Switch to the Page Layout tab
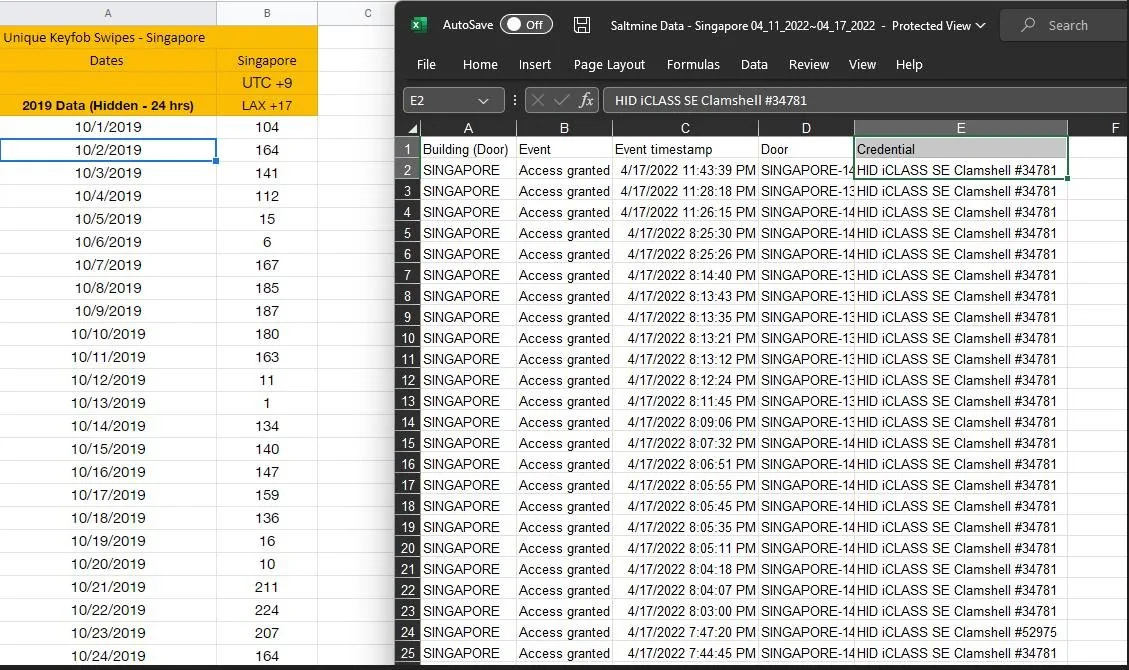 [x=609, y=64]
